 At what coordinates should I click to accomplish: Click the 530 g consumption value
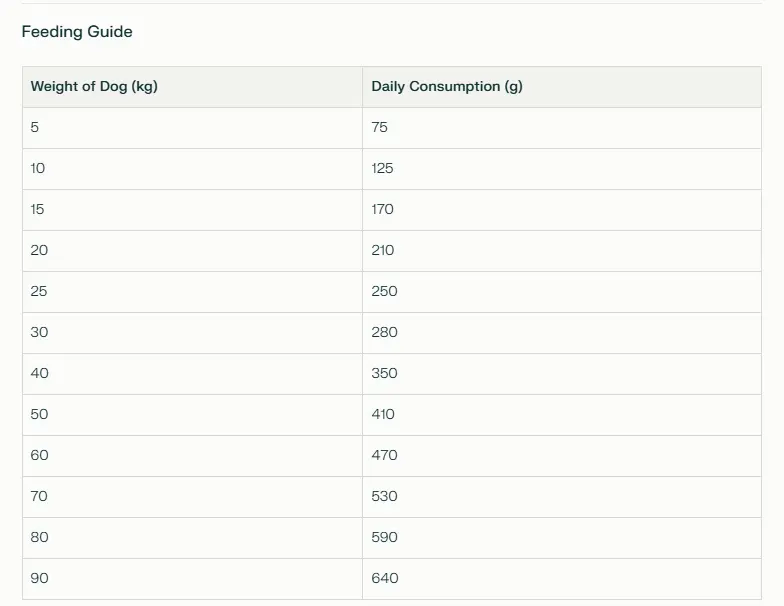[x=384, y=496]
